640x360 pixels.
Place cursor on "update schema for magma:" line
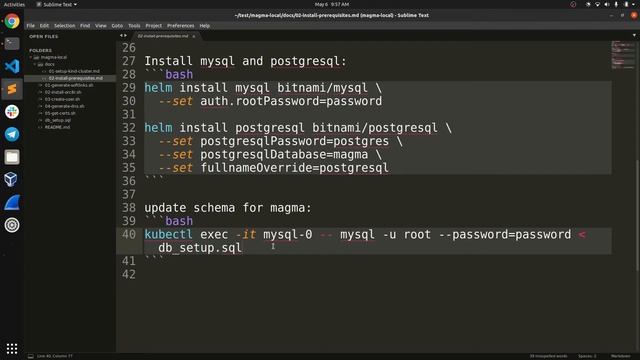(x=227, y=208)
